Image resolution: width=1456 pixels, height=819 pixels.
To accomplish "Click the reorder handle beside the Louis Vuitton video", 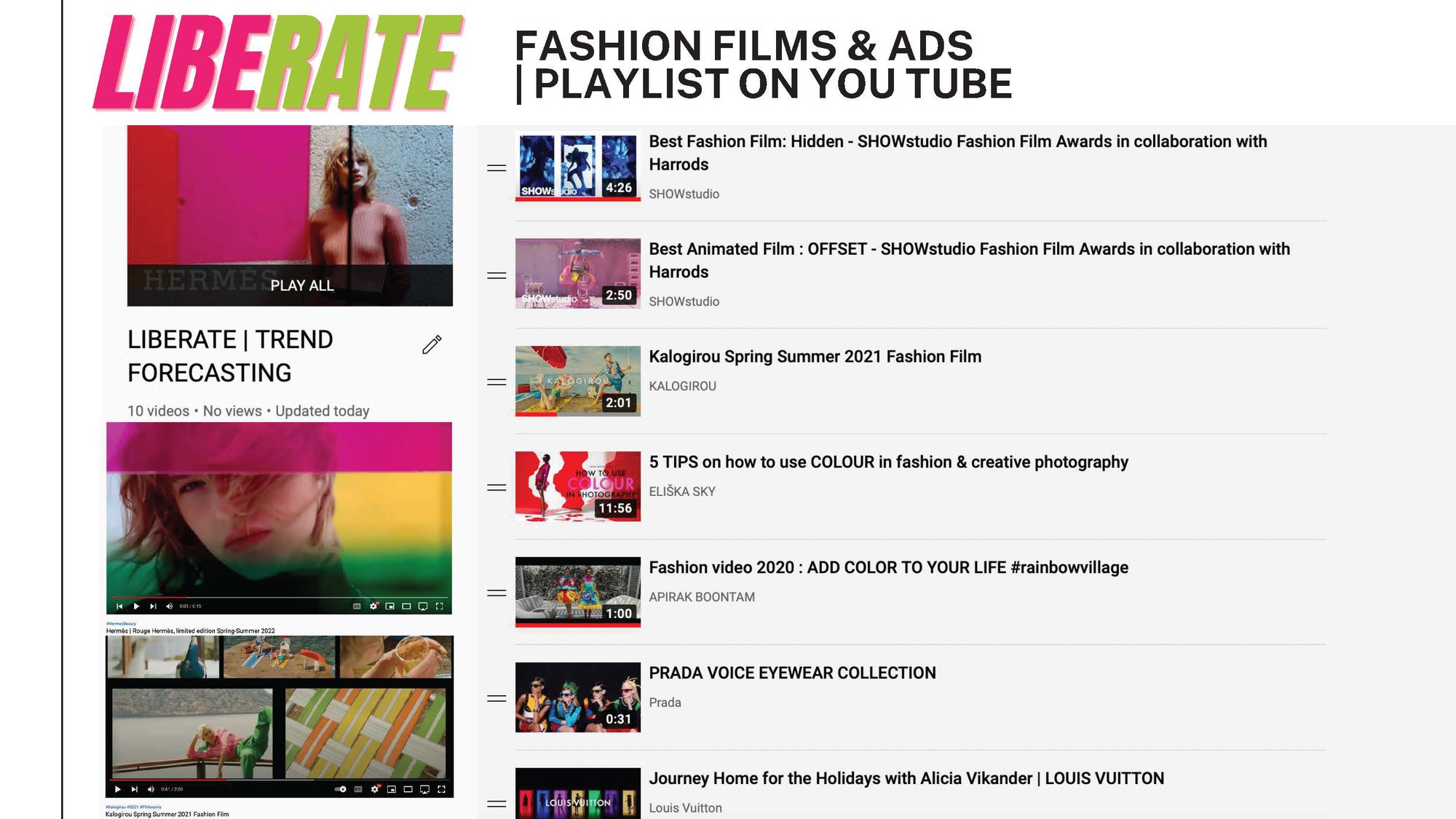I will point(496,804).
